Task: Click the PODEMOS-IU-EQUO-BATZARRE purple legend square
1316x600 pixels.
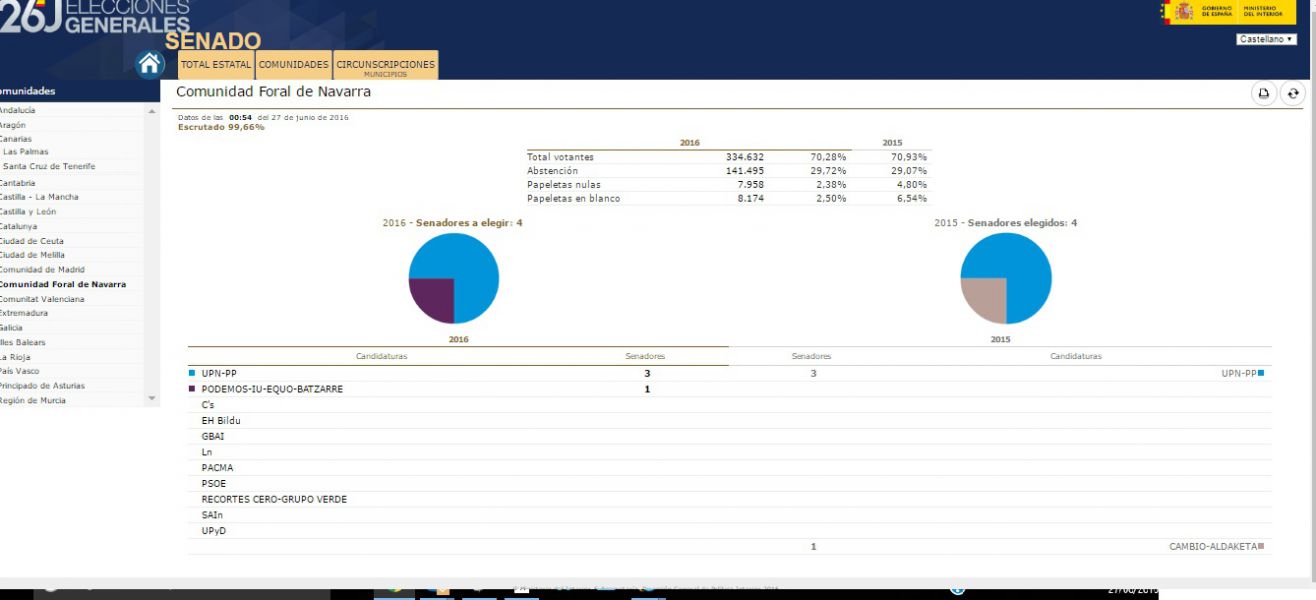Action: pos(192,389)
